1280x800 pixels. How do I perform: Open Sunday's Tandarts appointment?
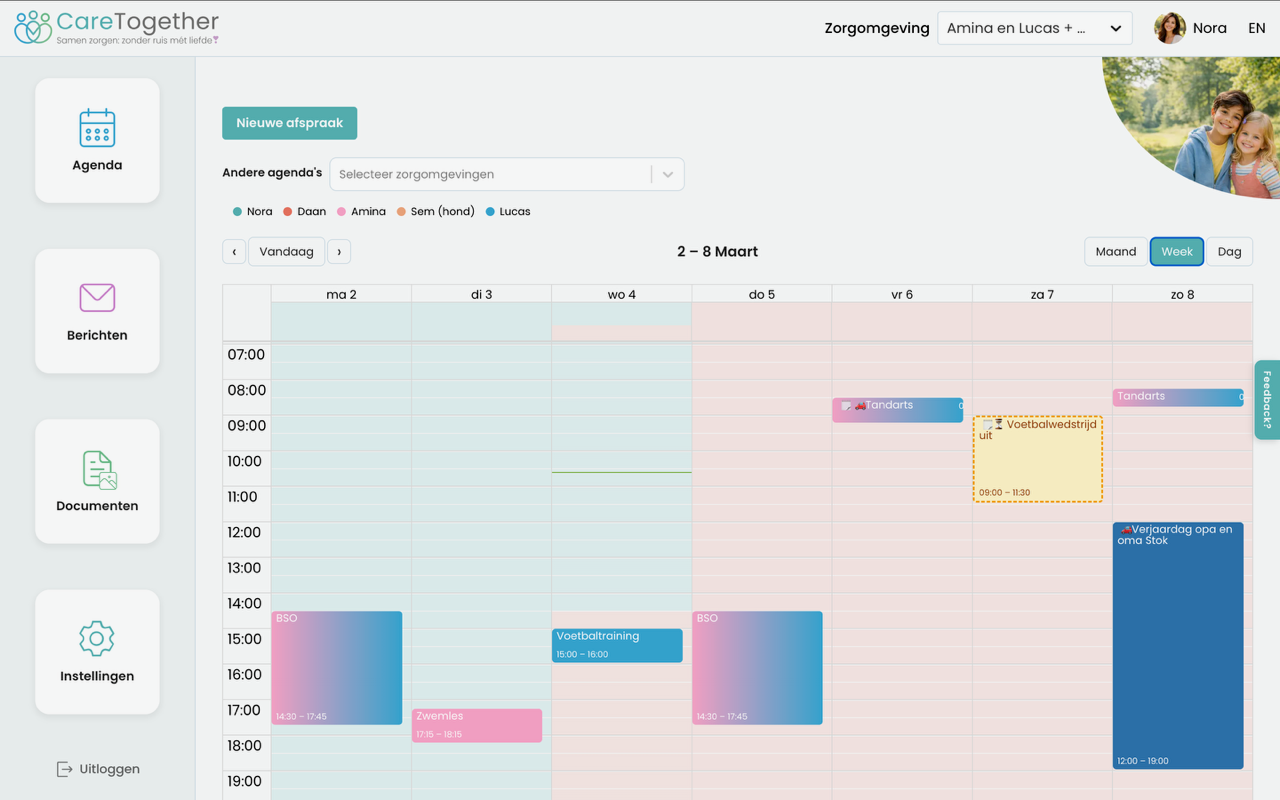pos(1178,397)
